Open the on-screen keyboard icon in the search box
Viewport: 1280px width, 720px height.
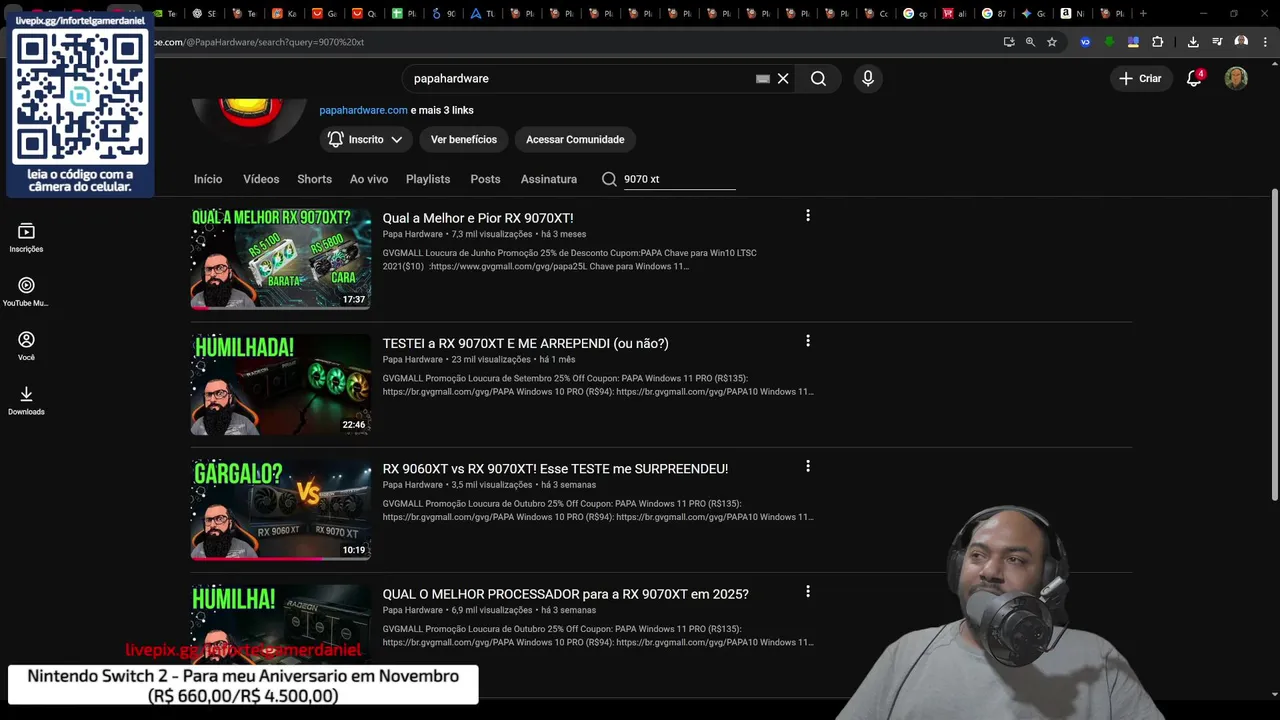763,78
